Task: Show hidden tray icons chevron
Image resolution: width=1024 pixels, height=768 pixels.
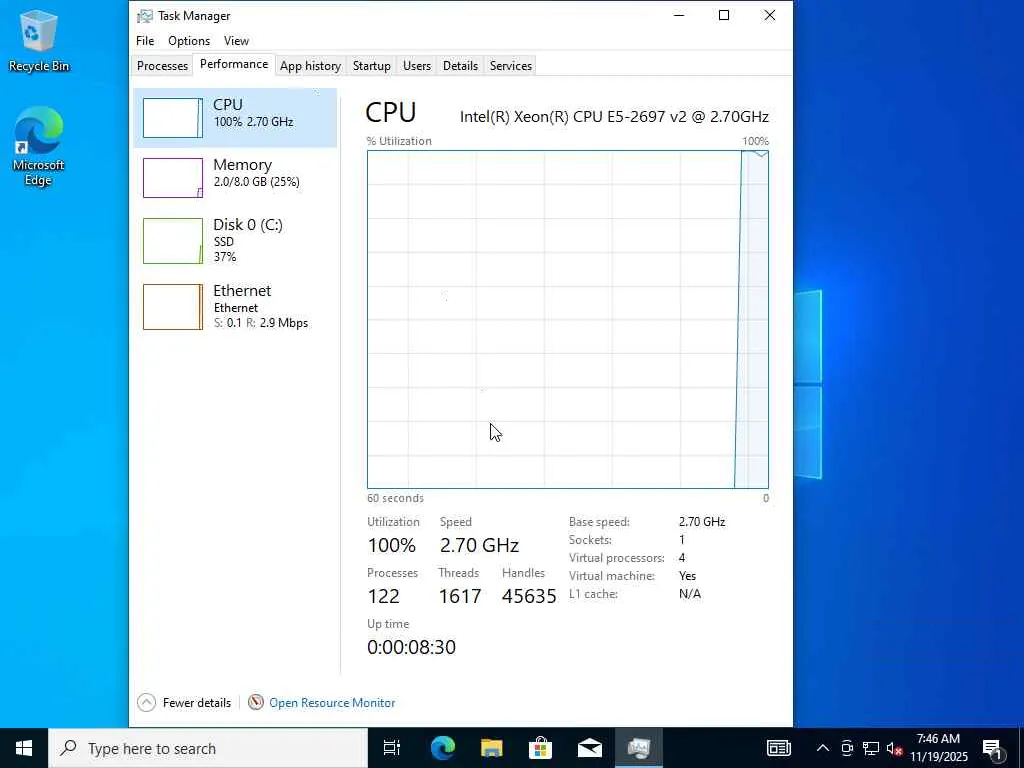Action: [823, 748]
